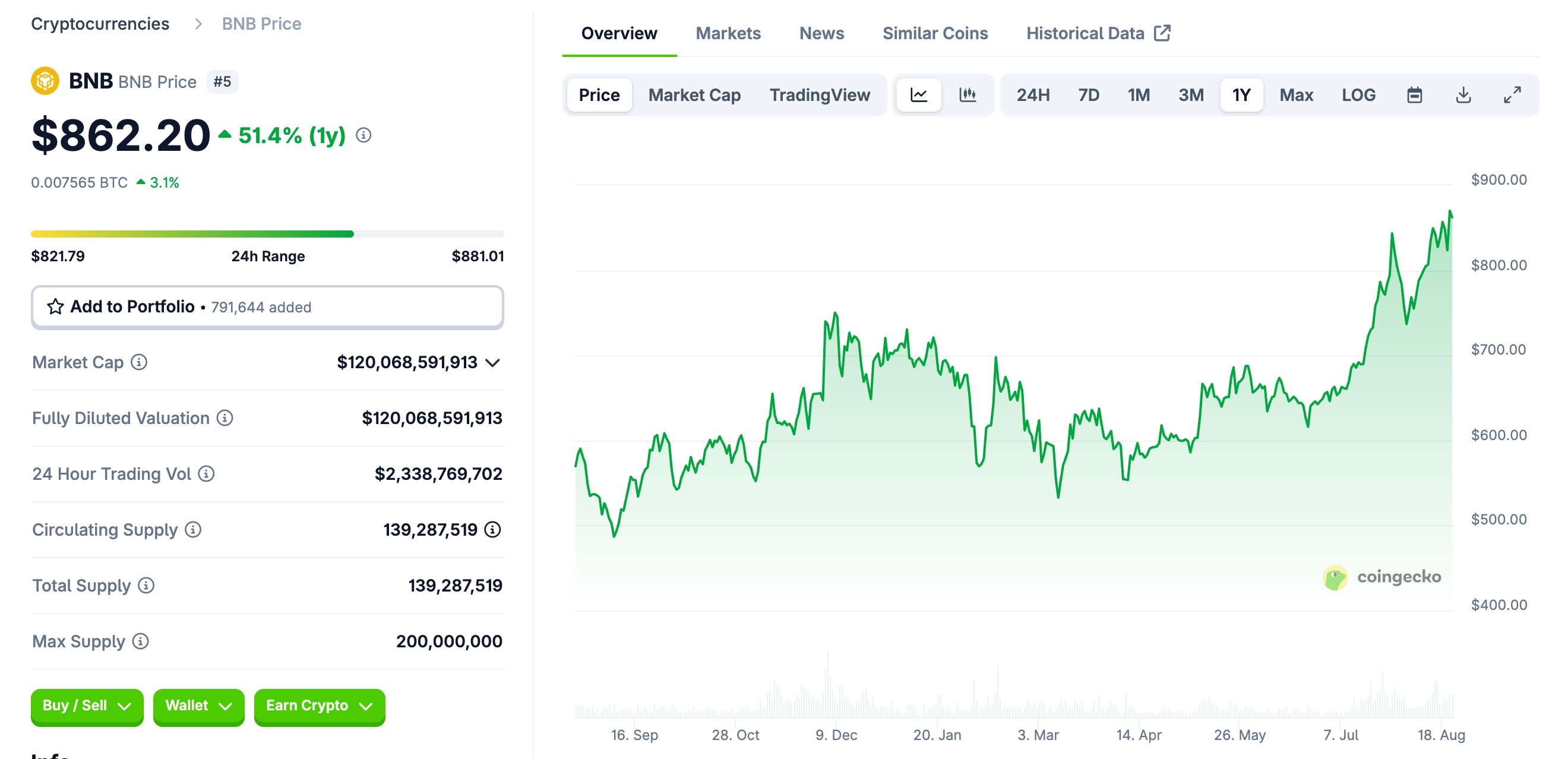Enable LOG scale on the chart

point(1358,95)
